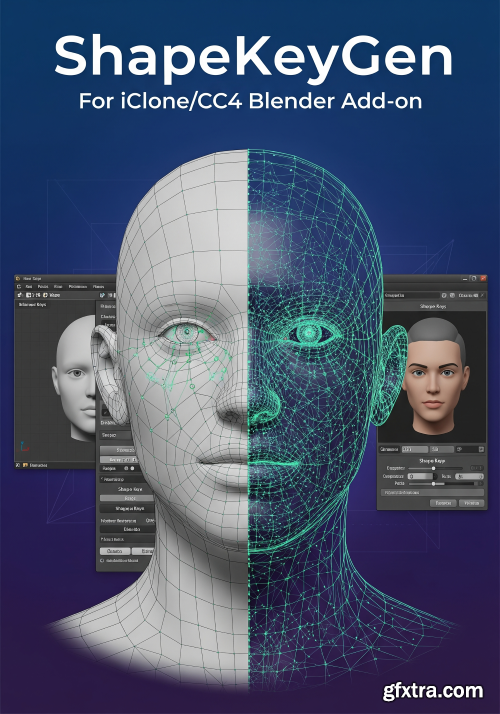500x714 pixels.
Task: Select the gray head model in left viewport
Action: [74, 377]
